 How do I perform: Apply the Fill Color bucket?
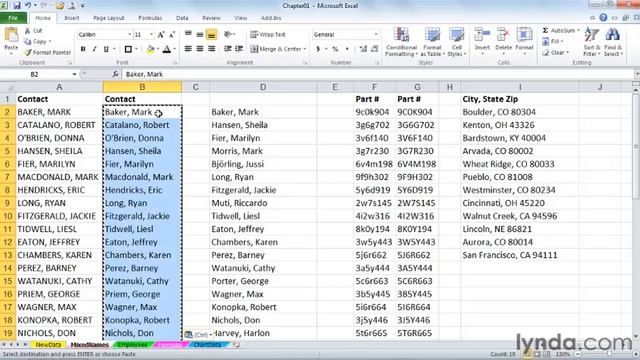pos(150,49)
